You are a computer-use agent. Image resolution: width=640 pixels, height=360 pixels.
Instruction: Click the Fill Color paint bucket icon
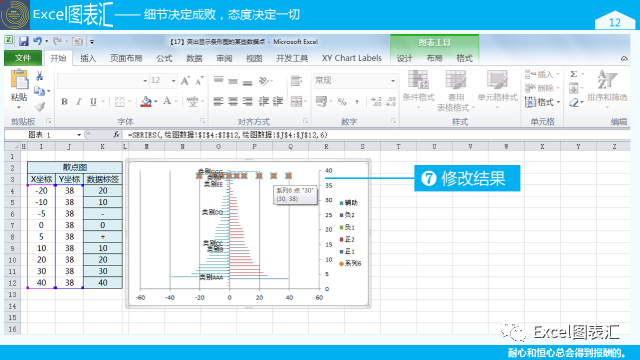(x=146, y=101)
